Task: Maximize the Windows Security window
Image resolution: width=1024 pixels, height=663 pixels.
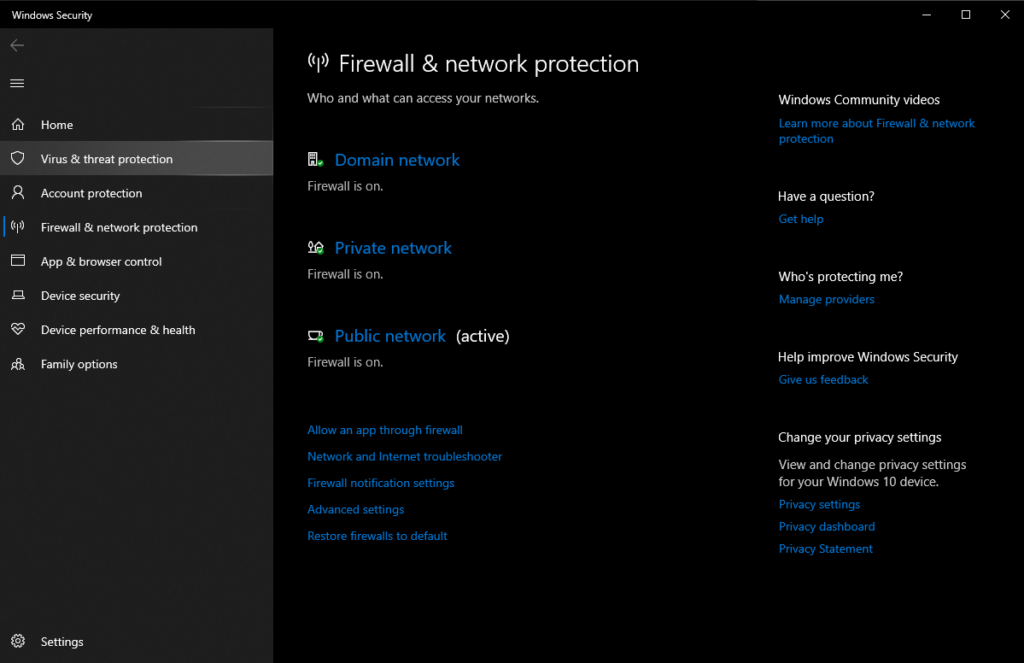Action: (965, 14)
